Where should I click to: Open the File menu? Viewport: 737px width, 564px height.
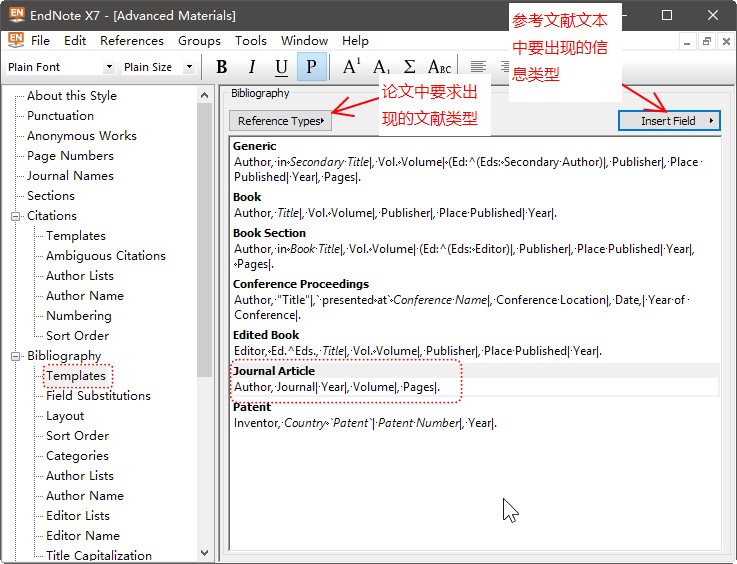pos(40,41)
